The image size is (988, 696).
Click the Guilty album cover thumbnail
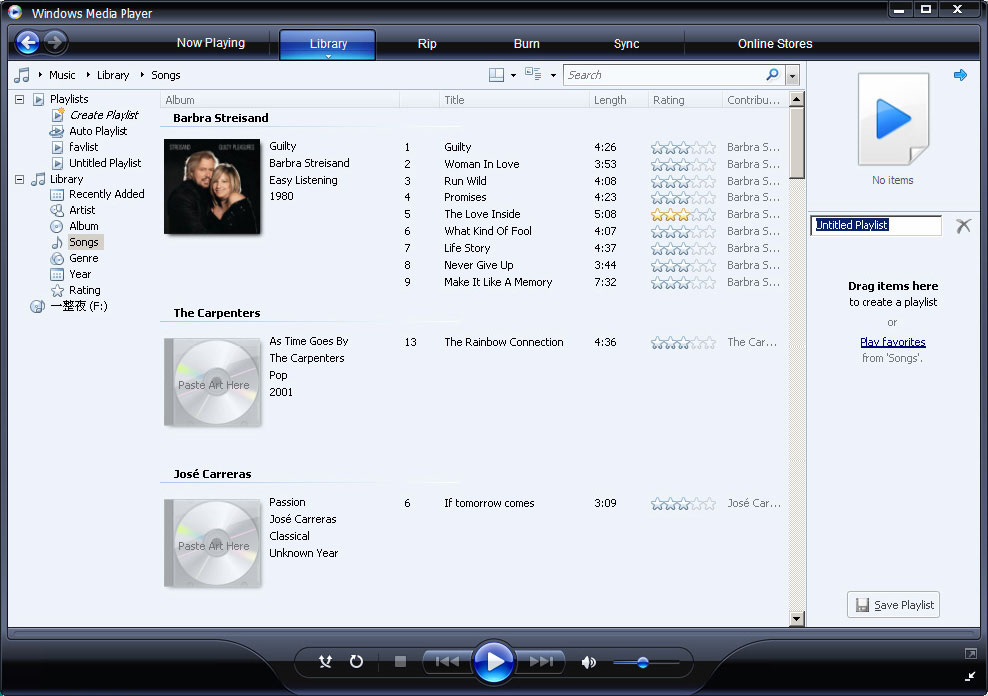212,186
